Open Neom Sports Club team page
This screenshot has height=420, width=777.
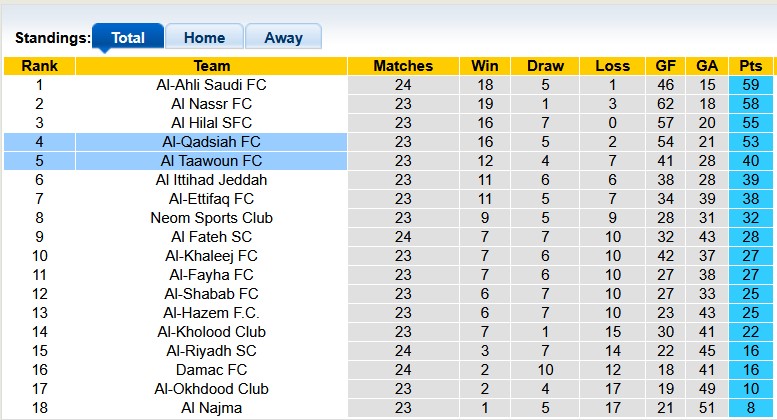(x=212, y=218)
